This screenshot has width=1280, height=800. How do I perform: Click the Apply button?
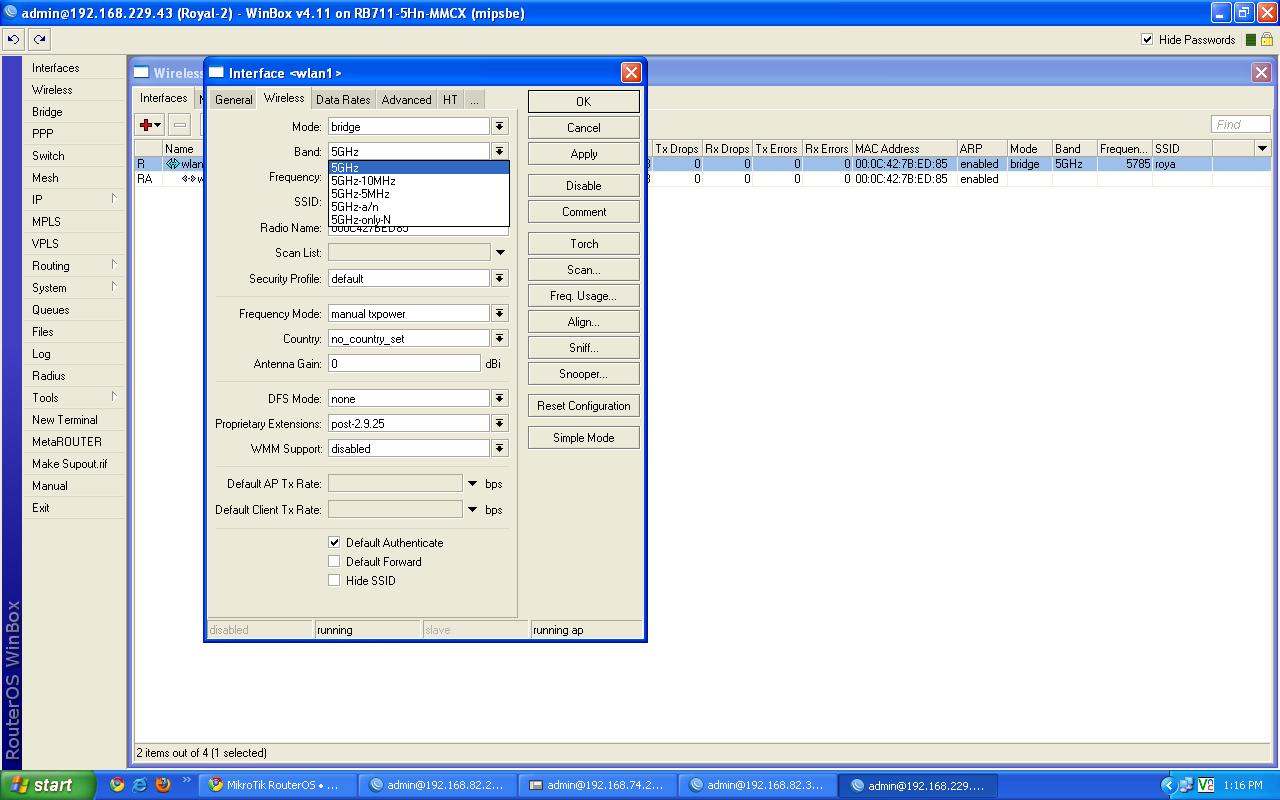[584, 154]
